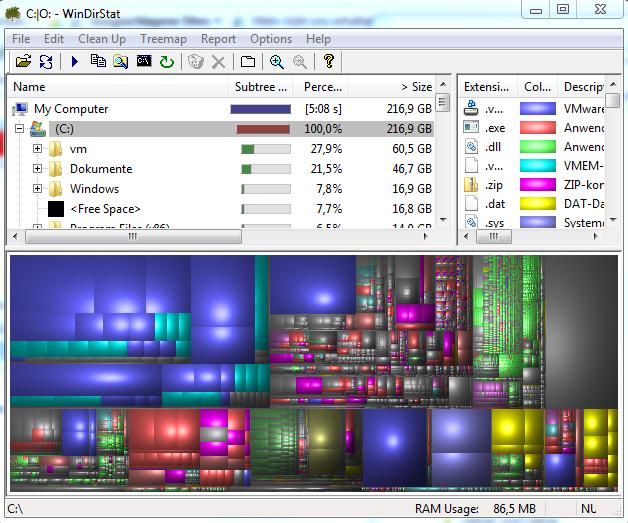Select the My Computer row
Viewport: 628px width, 523px height.
221,109
